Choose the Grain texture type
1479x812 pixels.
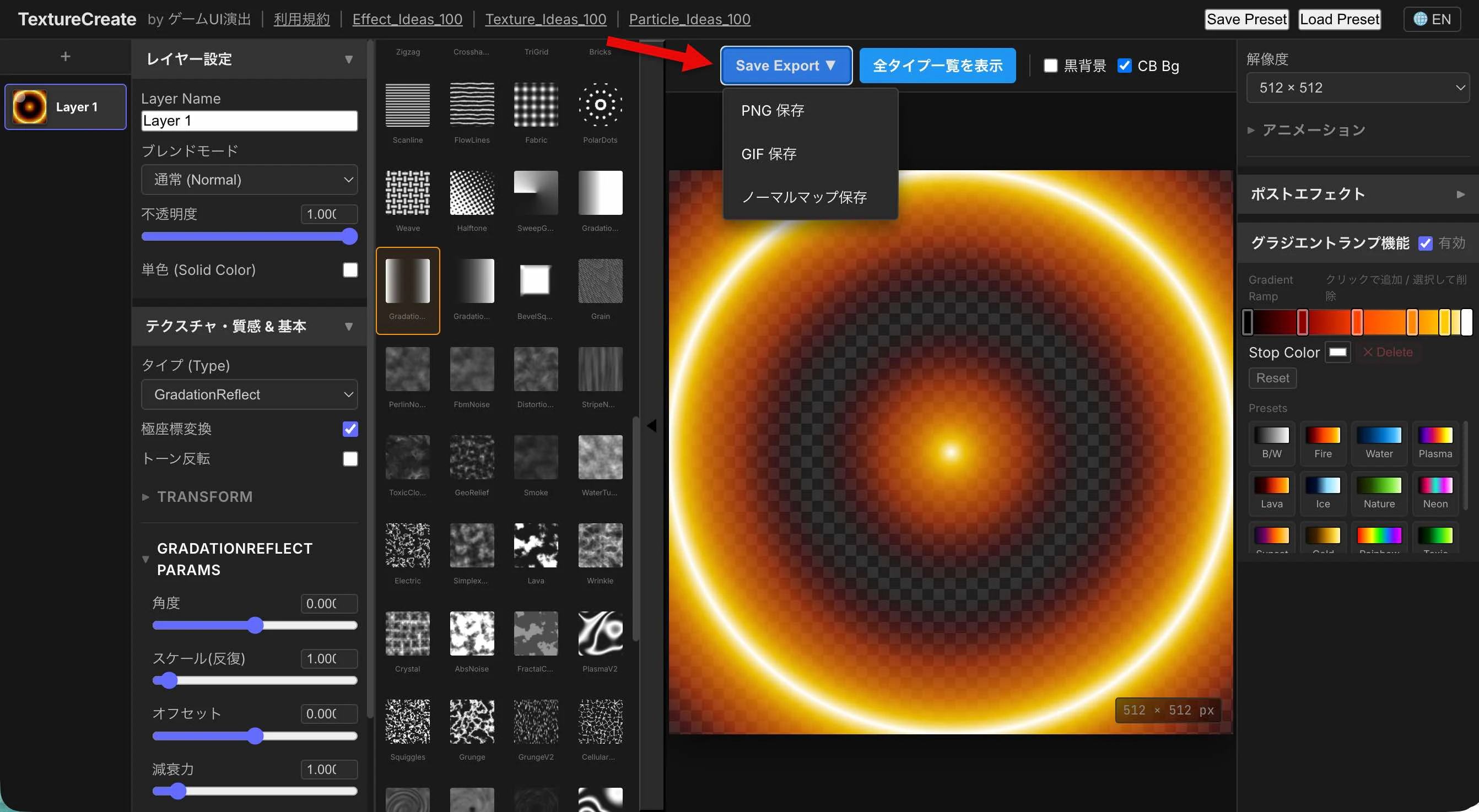[600, 281]
